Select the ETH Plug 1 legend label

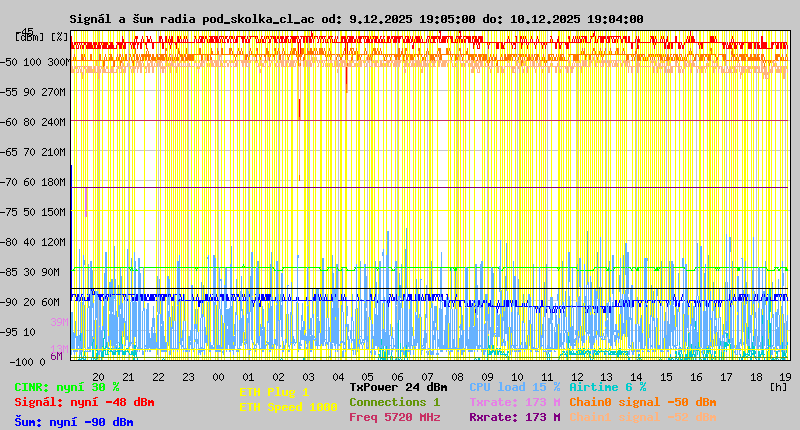click(x=274, y=392)
